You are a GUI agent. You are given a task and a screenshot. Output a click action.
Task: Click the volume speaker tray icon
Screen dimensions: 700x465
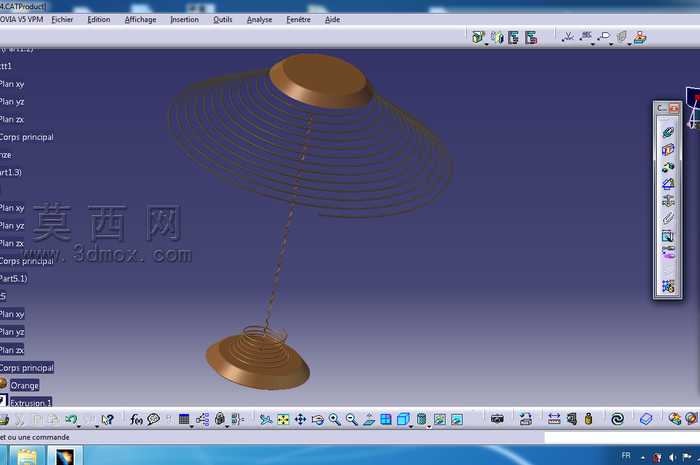tap(672, 457)
